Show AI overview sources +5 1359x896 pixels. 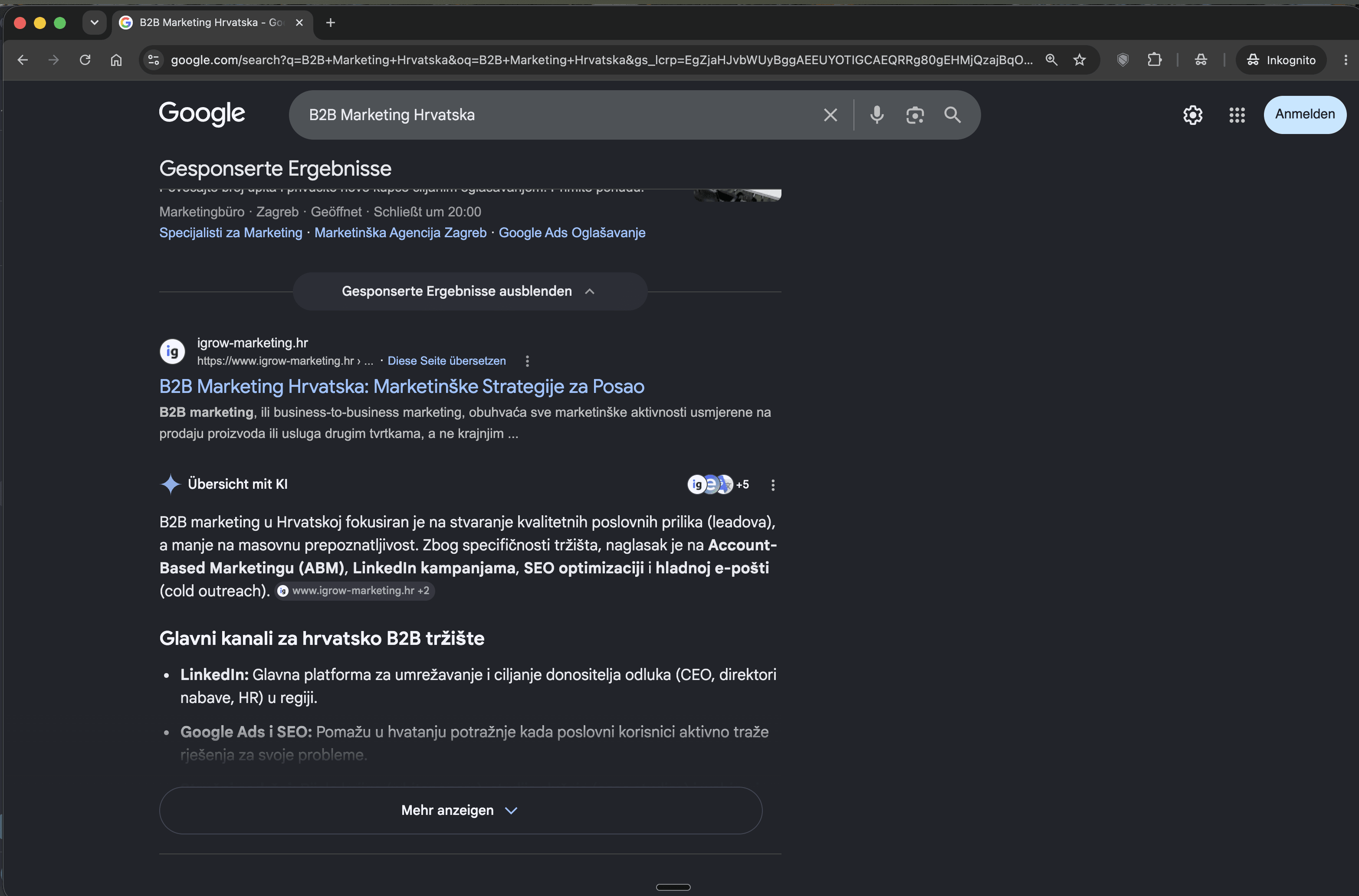[718, 484]
